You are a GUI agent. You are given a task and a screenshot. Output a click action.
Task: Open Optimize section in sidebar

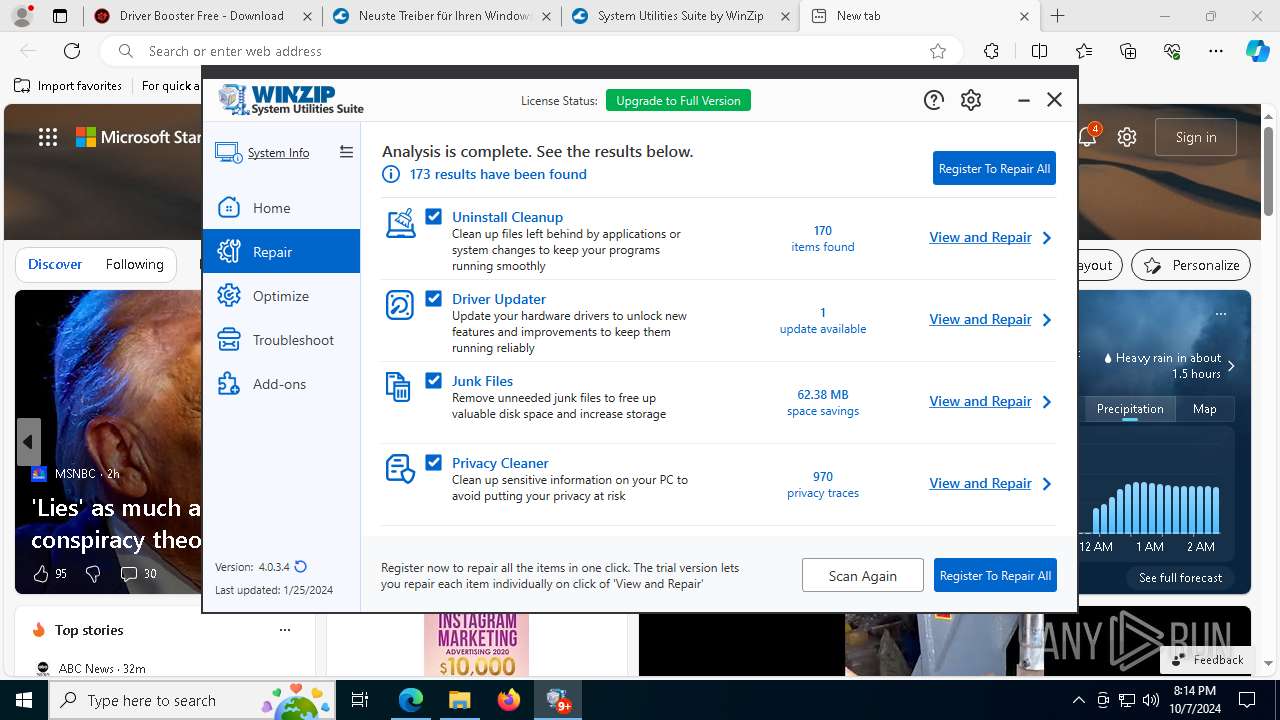[281, 296]
